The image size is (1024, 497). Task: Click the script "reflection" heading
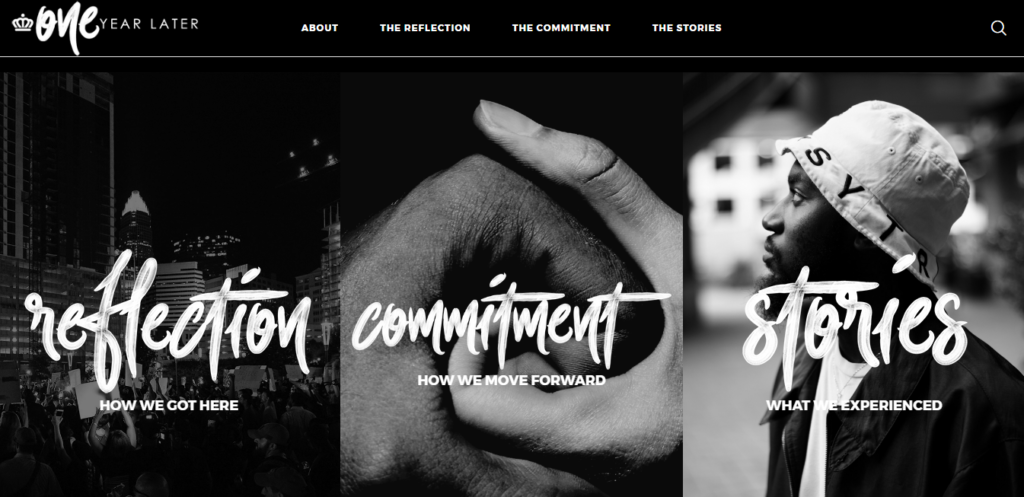pos(168,320)
